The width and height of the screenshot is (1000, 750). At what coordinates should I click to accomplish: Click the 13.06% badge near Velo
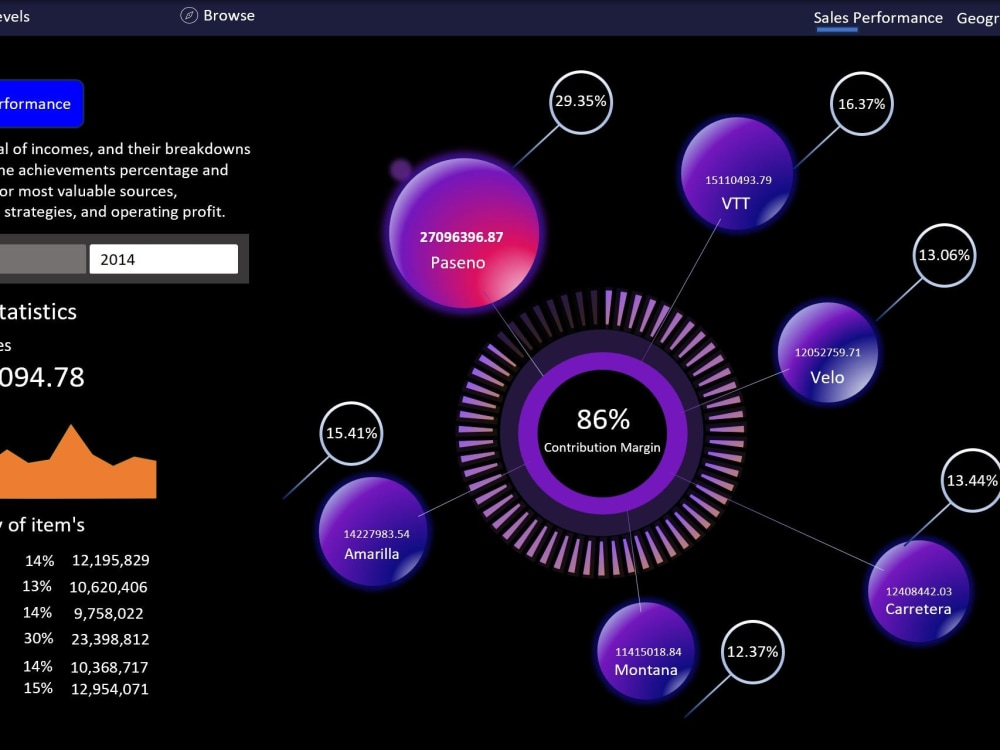[x=942, y=255]
